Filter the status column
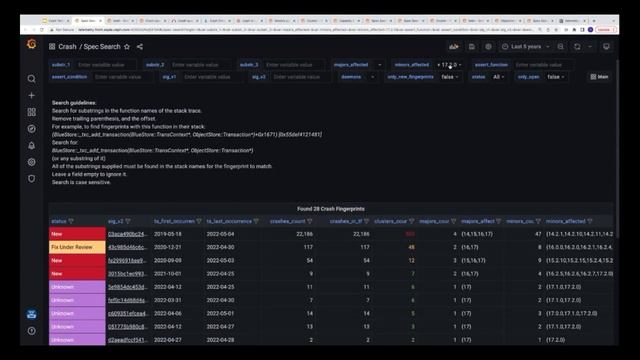 tap(71, 221)
